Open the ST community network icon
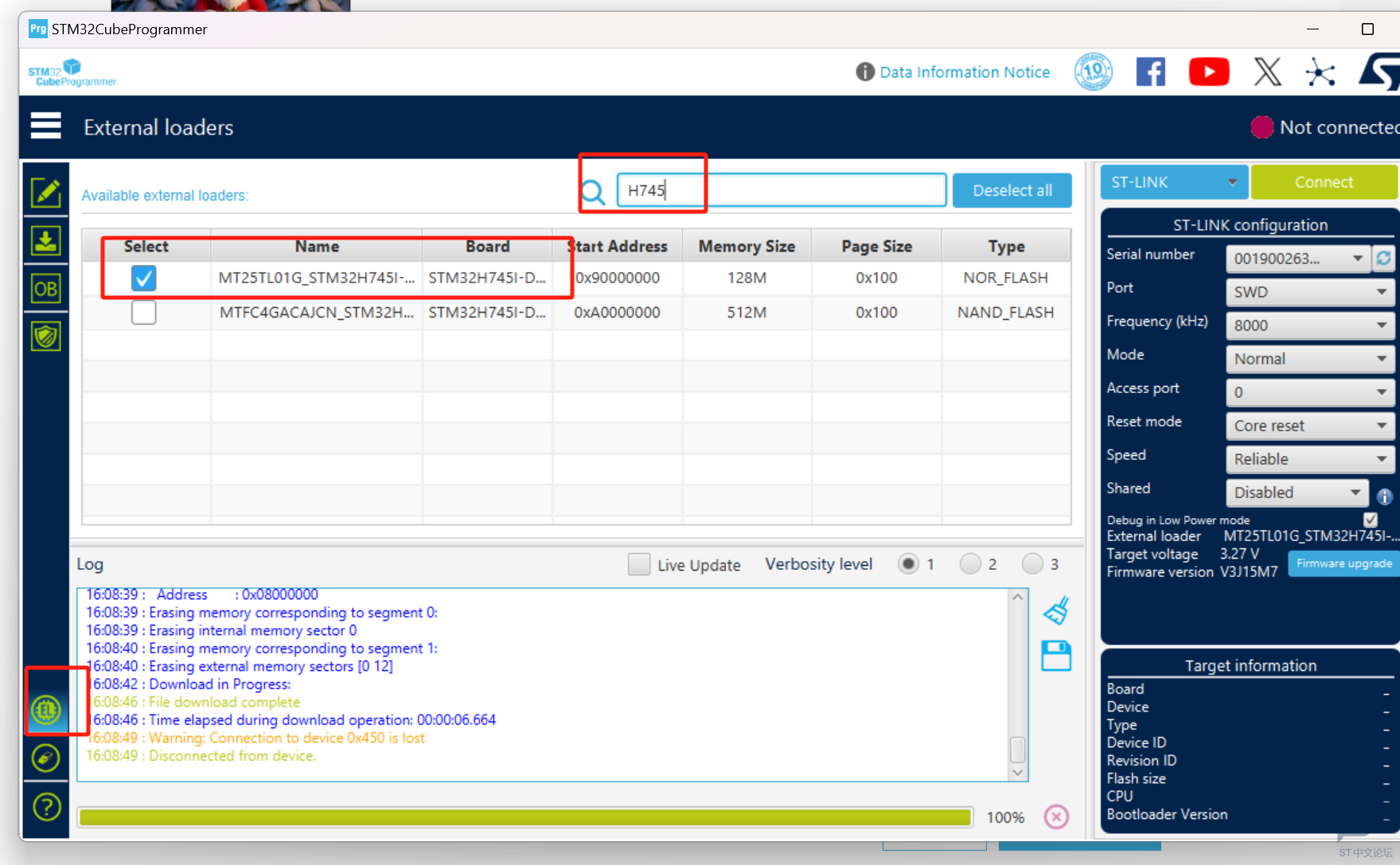1400x865 pixels. (x=1320, y=72)
